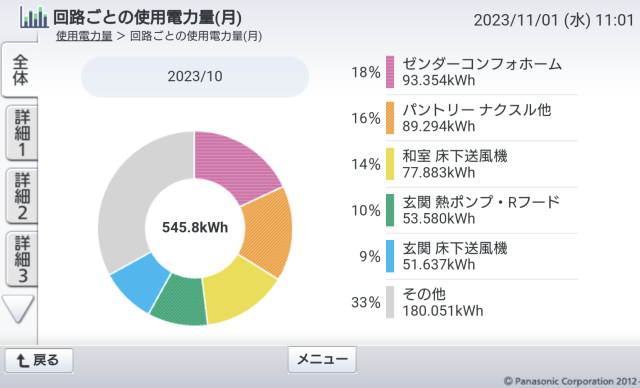Click the orange パントリー ナクスル他 swatch
The image size is (640, 388).
[390, 118]
